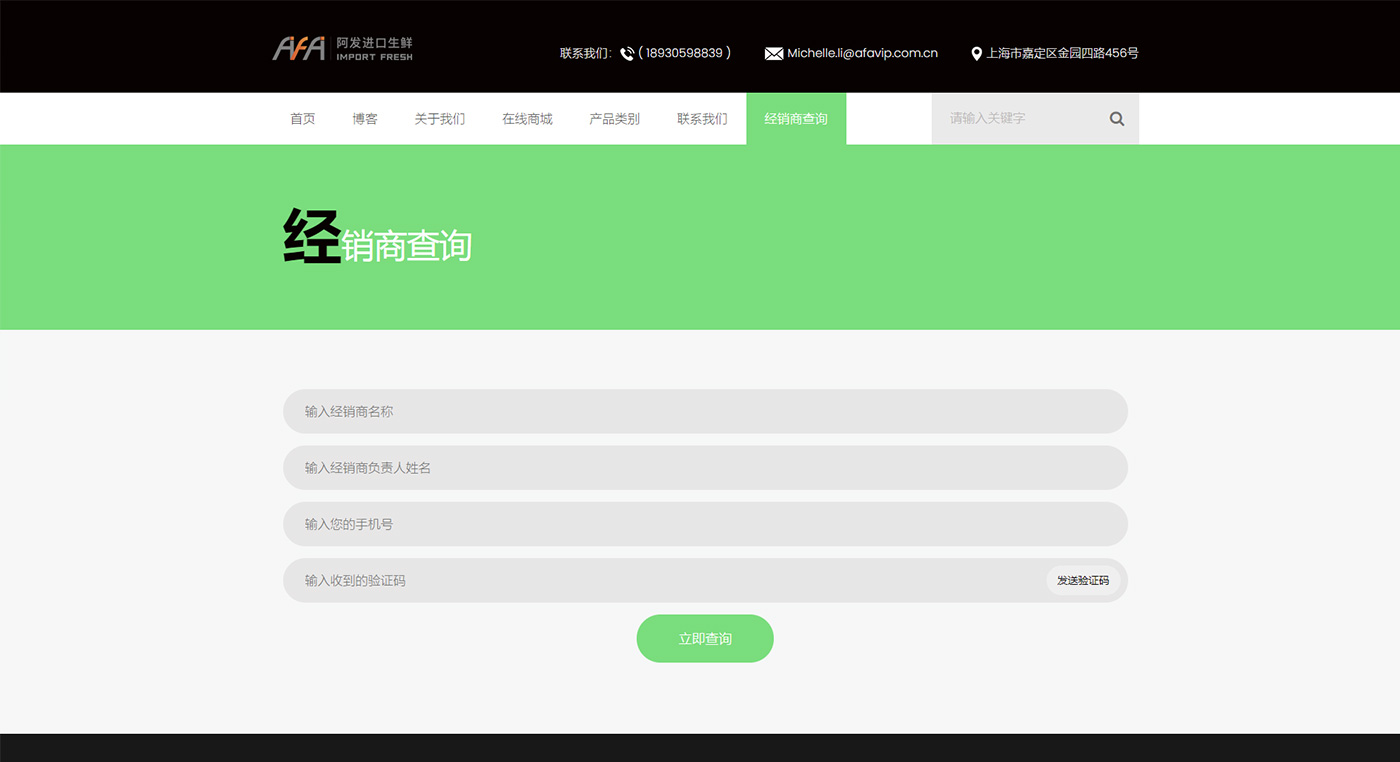Click the 输入经销商名称 field
Screen dimensions: 1400x762
click(705, 411)
